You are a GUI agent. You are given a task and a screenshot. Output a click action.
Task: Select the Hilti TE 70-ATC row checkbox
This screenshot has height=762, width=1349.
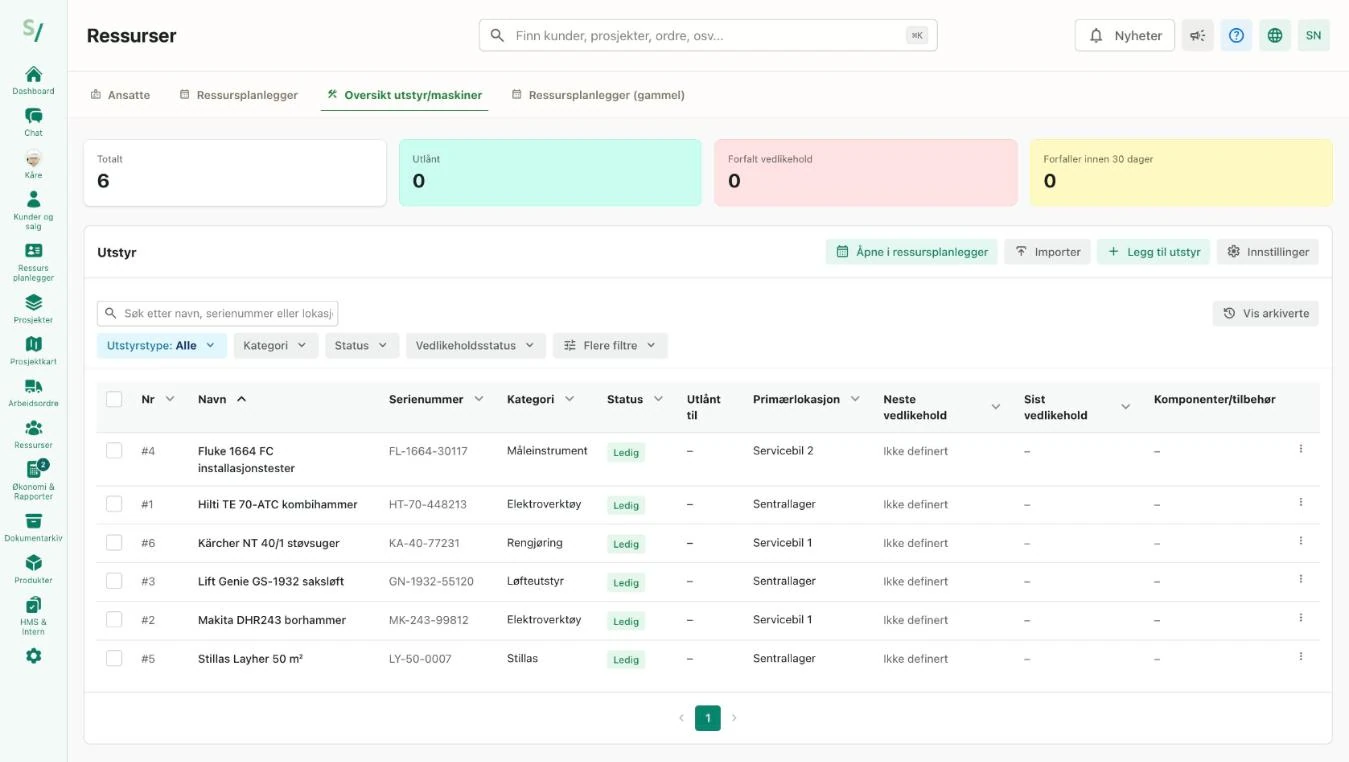[114, 504]
